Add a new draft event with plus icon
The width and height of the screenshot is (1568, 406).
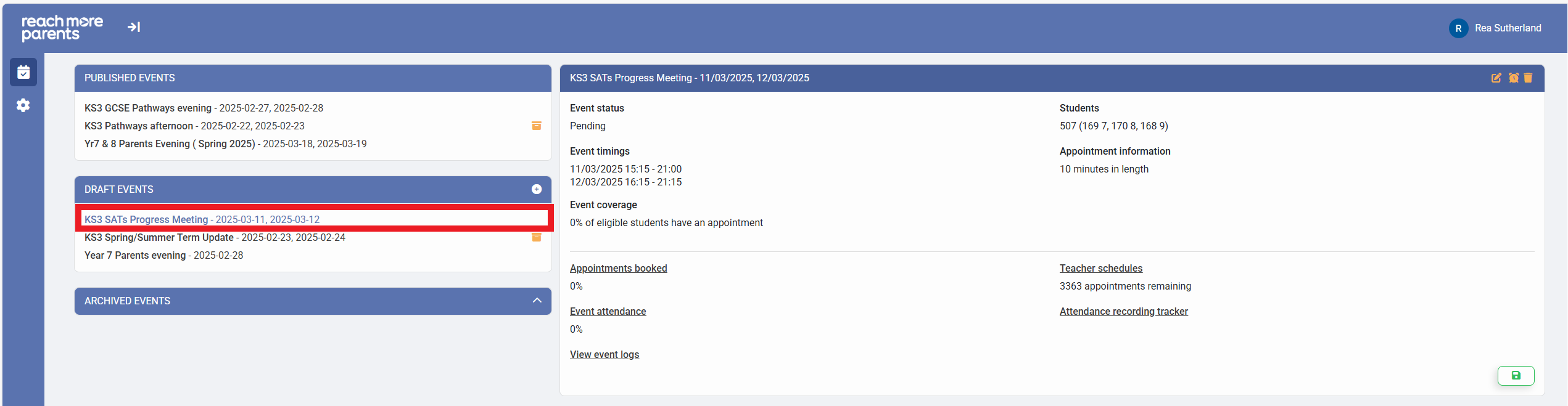(x=537, y=189)
